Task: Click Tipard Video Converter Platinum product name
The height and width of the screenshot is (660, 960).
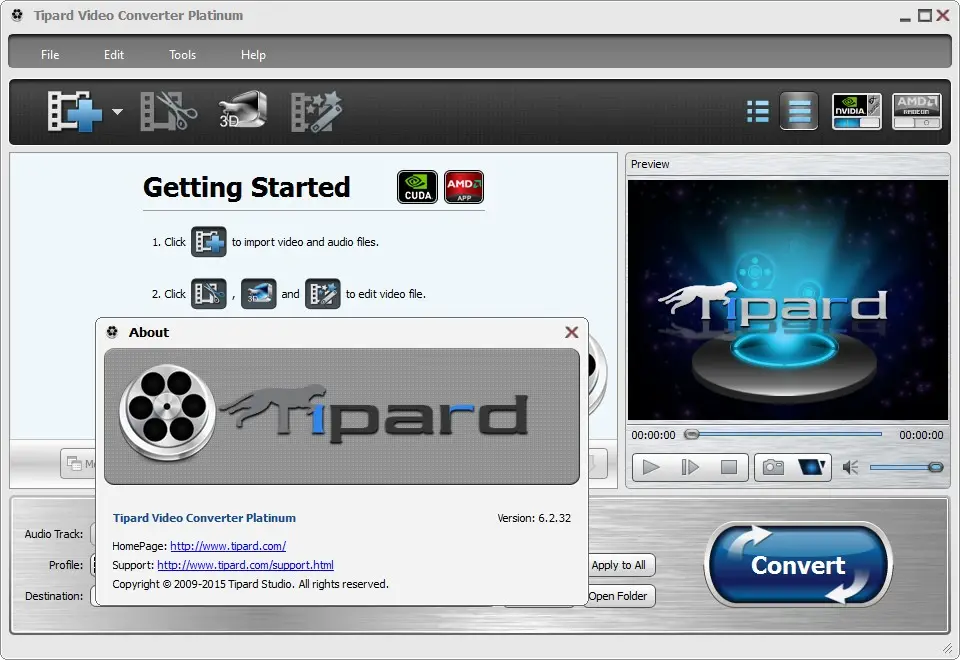Action: (x=204, y=518)
